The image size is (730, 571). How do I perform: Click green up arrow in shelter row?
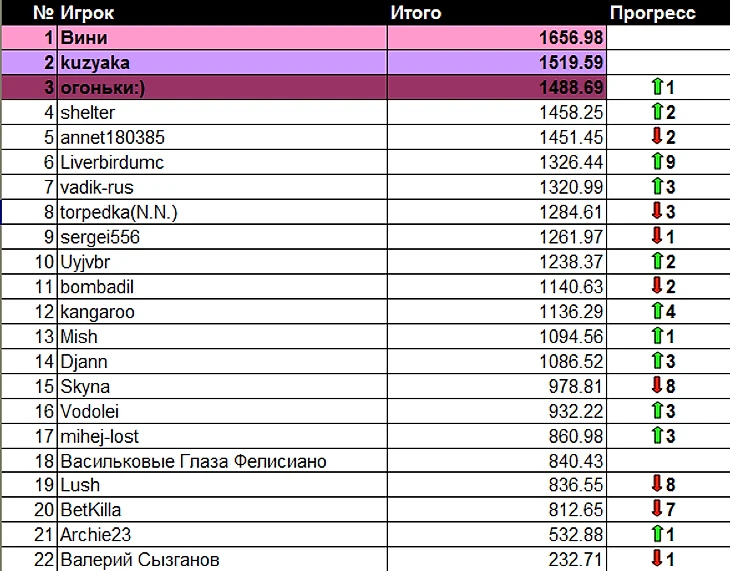(x=657, y=113)
